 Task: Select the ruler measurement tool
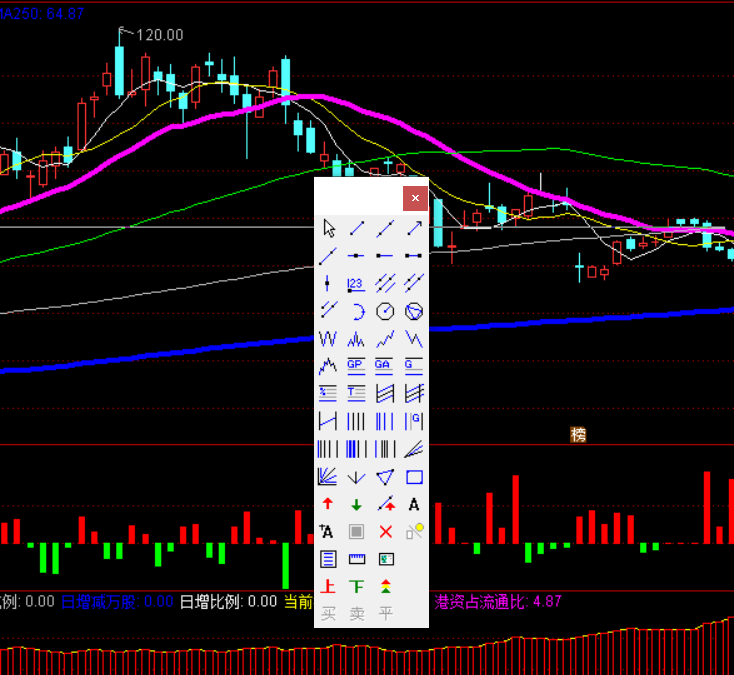pos(357,559)
